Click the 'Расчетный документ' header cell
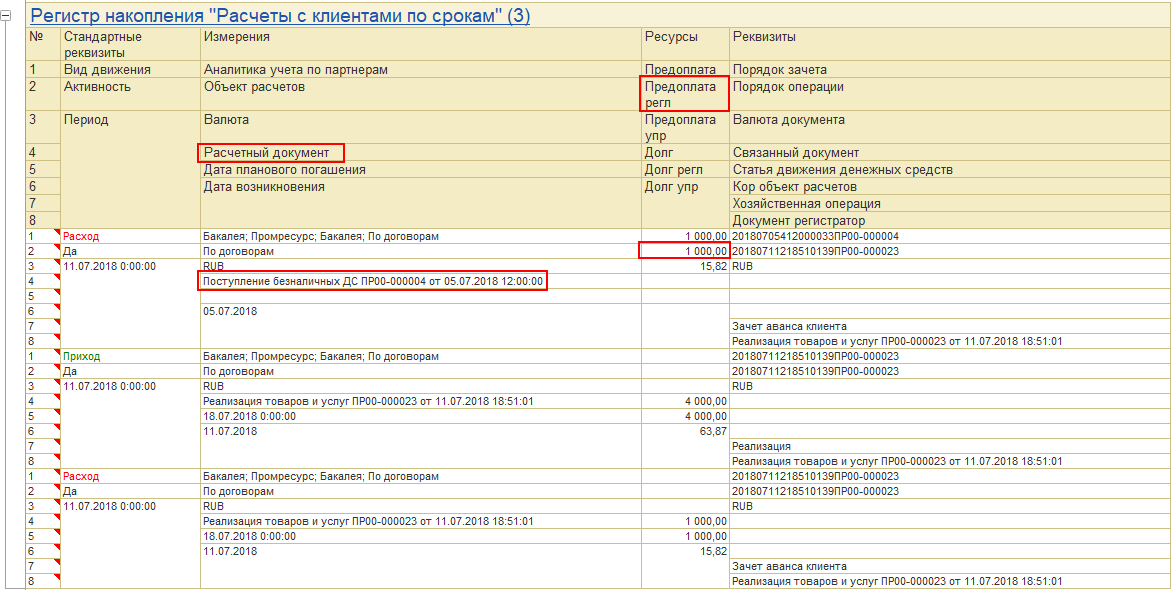The image size is (1172, 590). click(421, 153)
